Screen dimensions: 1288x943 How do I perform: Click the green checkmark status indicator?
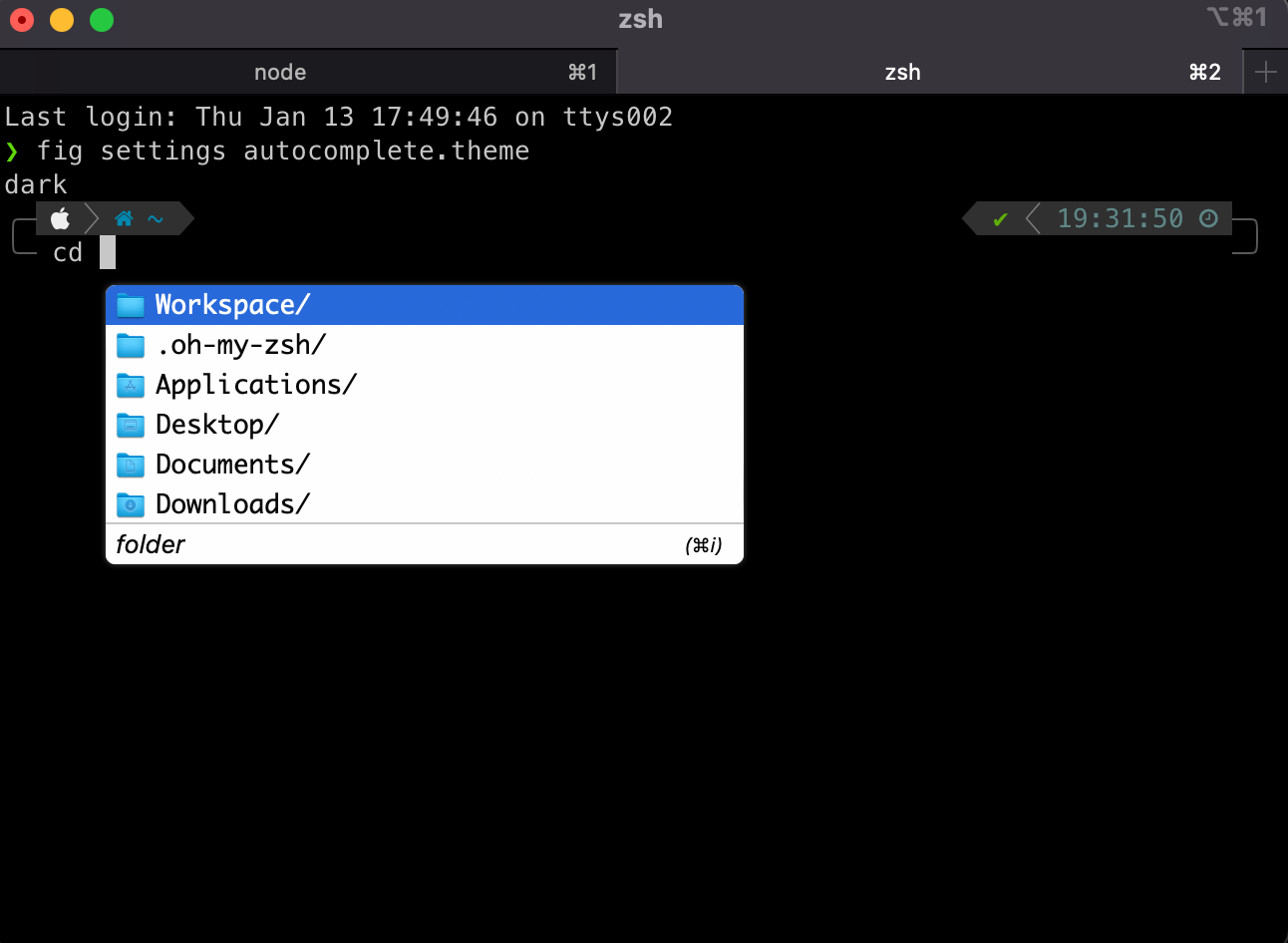point(998,218)
